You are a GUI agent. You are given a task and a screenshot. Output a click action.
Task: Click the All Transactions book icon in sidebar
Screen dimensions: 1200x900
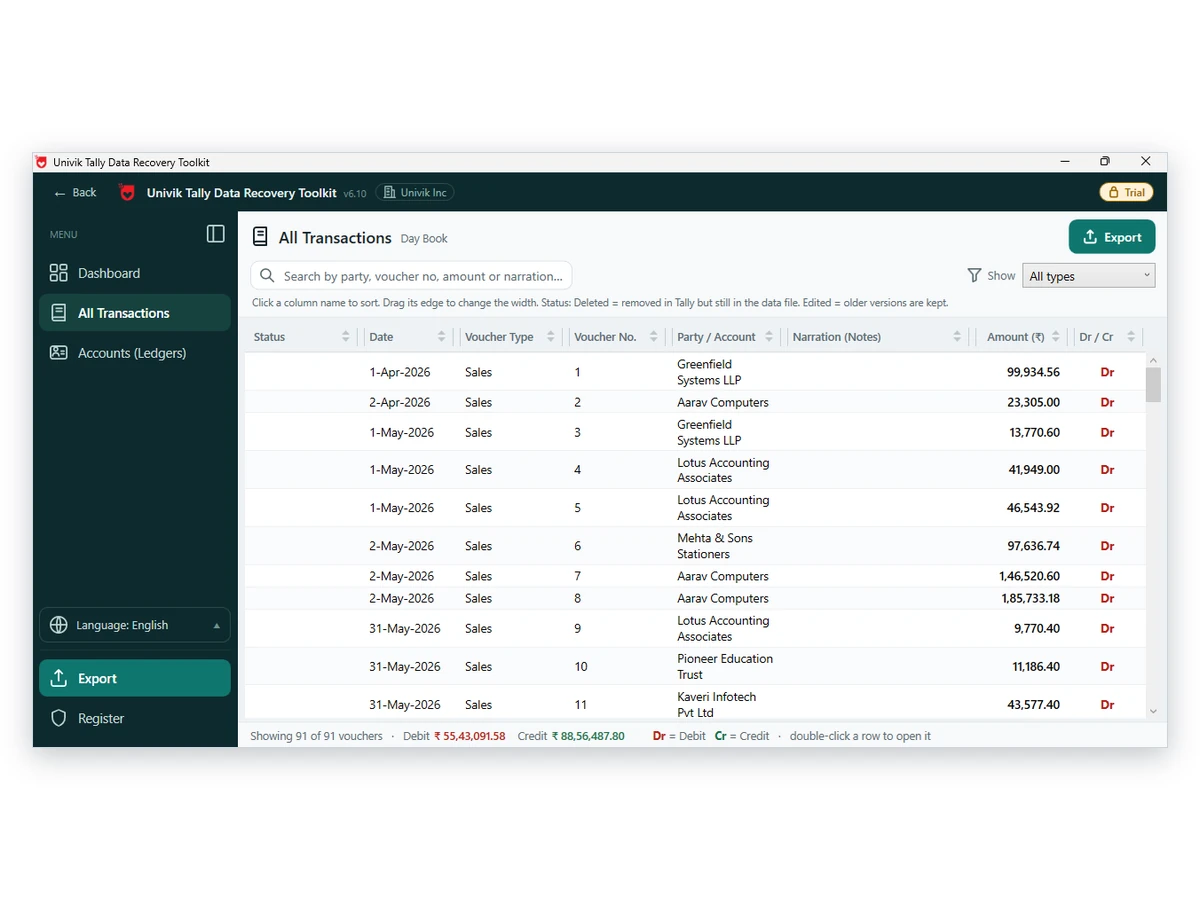point(59,313)
